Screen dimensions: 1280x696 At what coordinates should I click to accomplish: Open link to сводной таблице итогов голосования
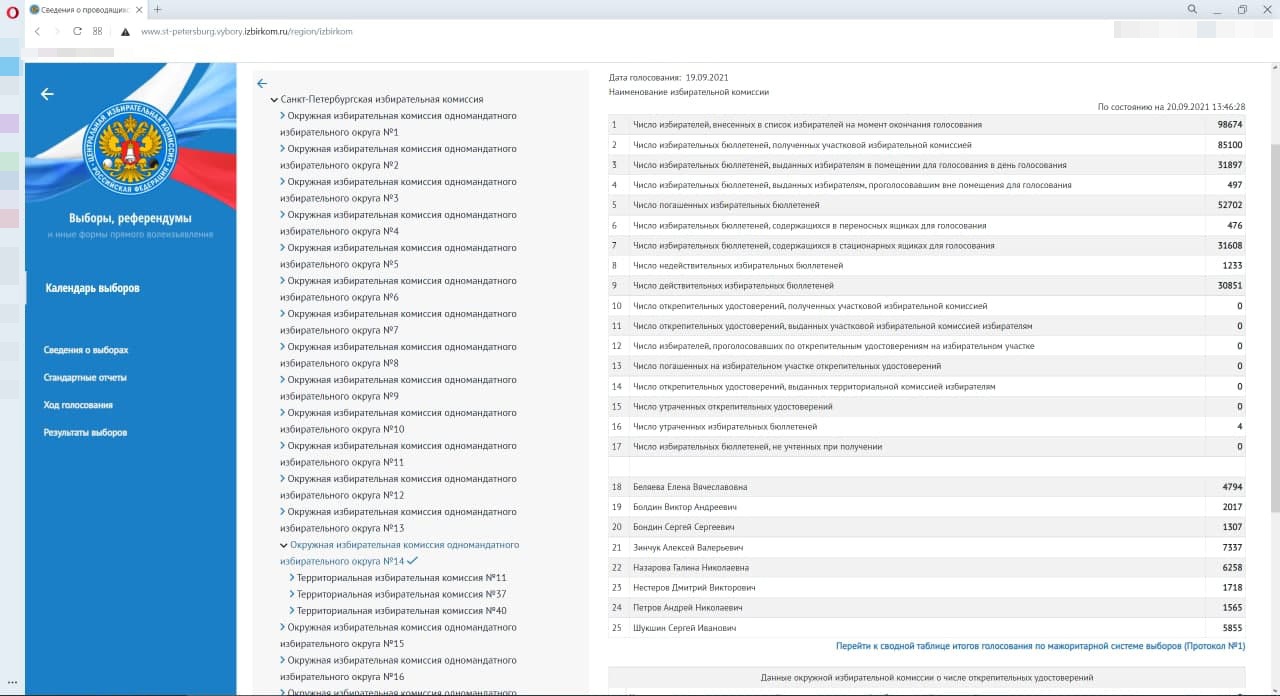pos(1040,647)
